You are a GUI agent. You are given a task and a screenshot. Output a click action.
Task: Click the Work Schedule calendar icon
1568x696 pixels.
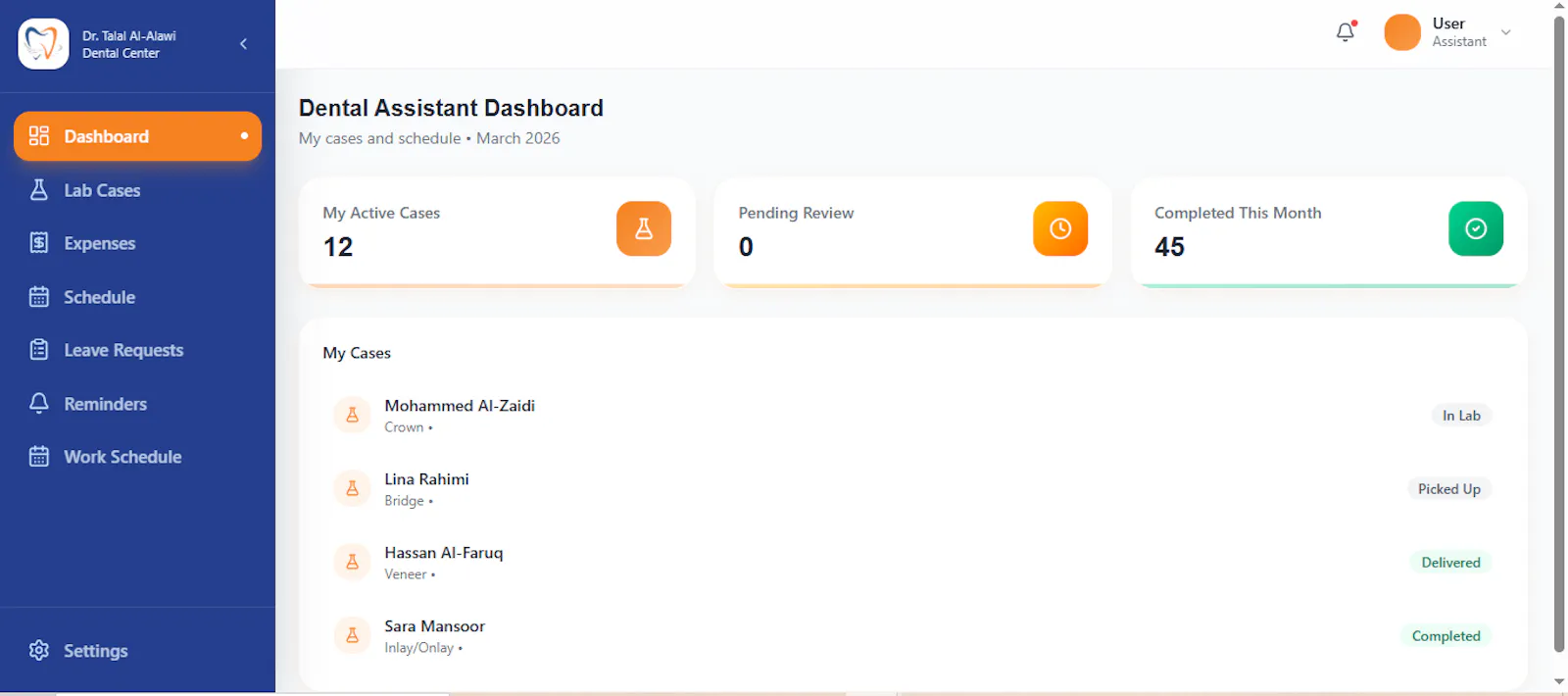click(x=39, y=457)
